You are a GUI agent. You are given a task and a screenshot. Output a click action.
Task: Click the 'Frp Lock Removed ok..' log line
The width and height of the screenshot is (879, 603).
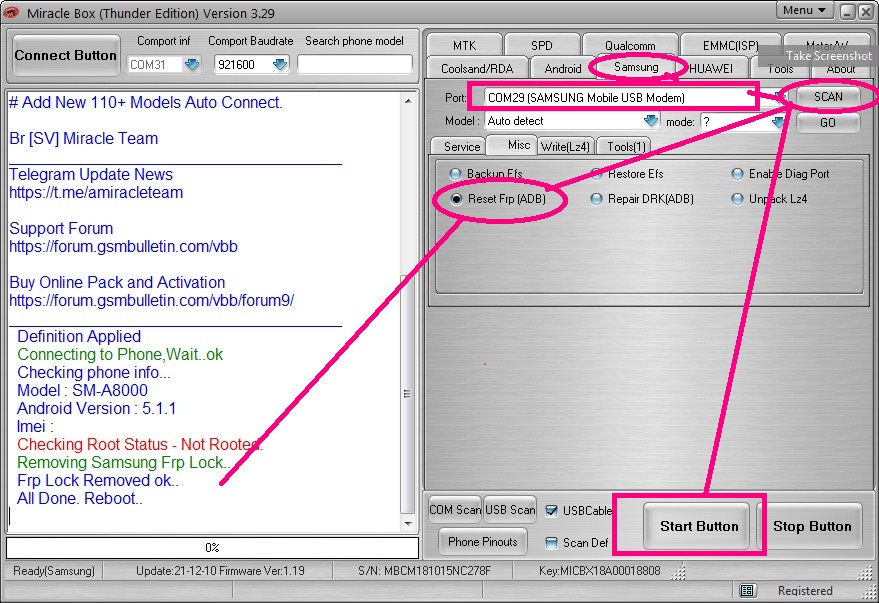pos(98,481)
